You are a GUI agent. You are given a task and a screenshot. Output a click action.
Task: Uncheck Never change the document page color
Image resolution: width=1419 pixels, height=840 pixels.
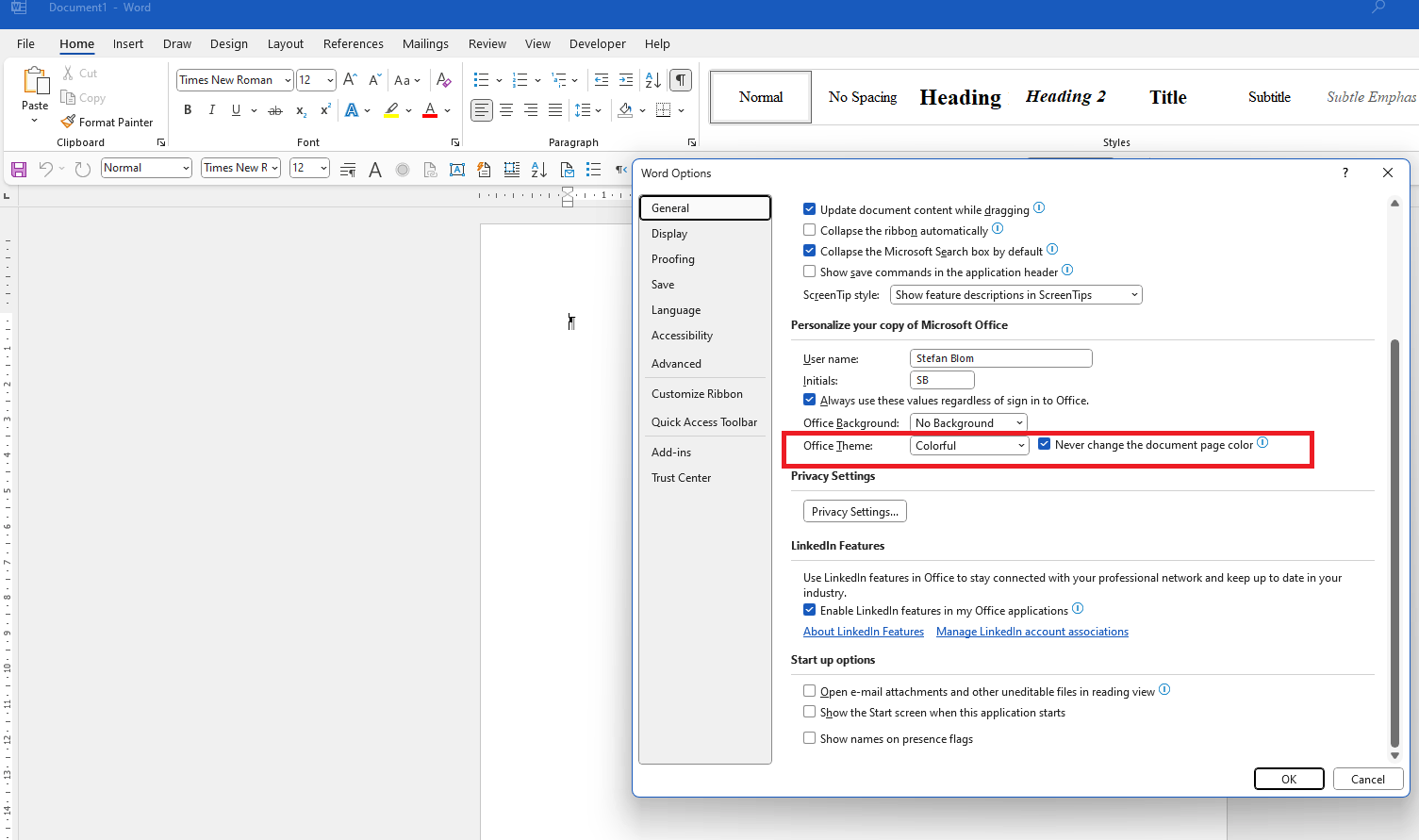pos(1043,443)
